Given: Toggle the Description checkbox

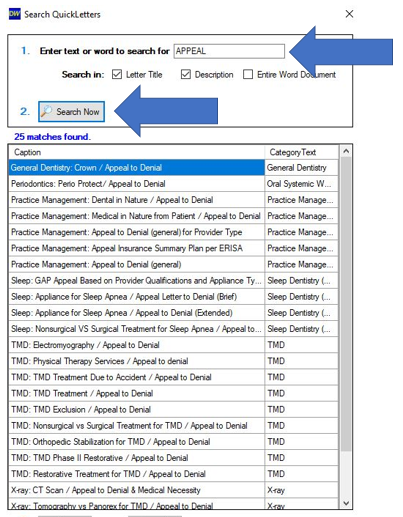Looking at the screenshot, I should point(186,74).
